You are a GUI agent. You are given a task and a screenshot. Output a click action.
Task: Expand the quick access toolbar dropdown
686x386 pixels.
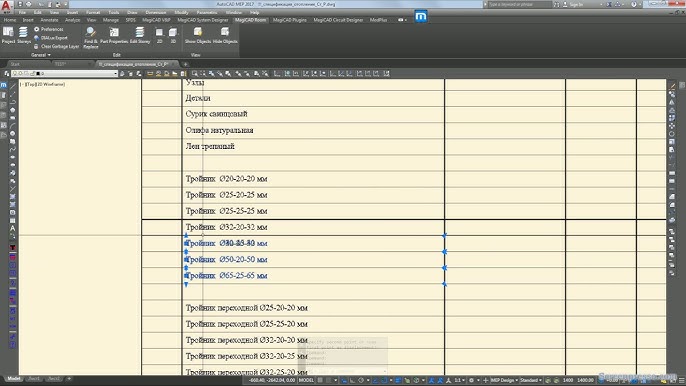point(66,4)
